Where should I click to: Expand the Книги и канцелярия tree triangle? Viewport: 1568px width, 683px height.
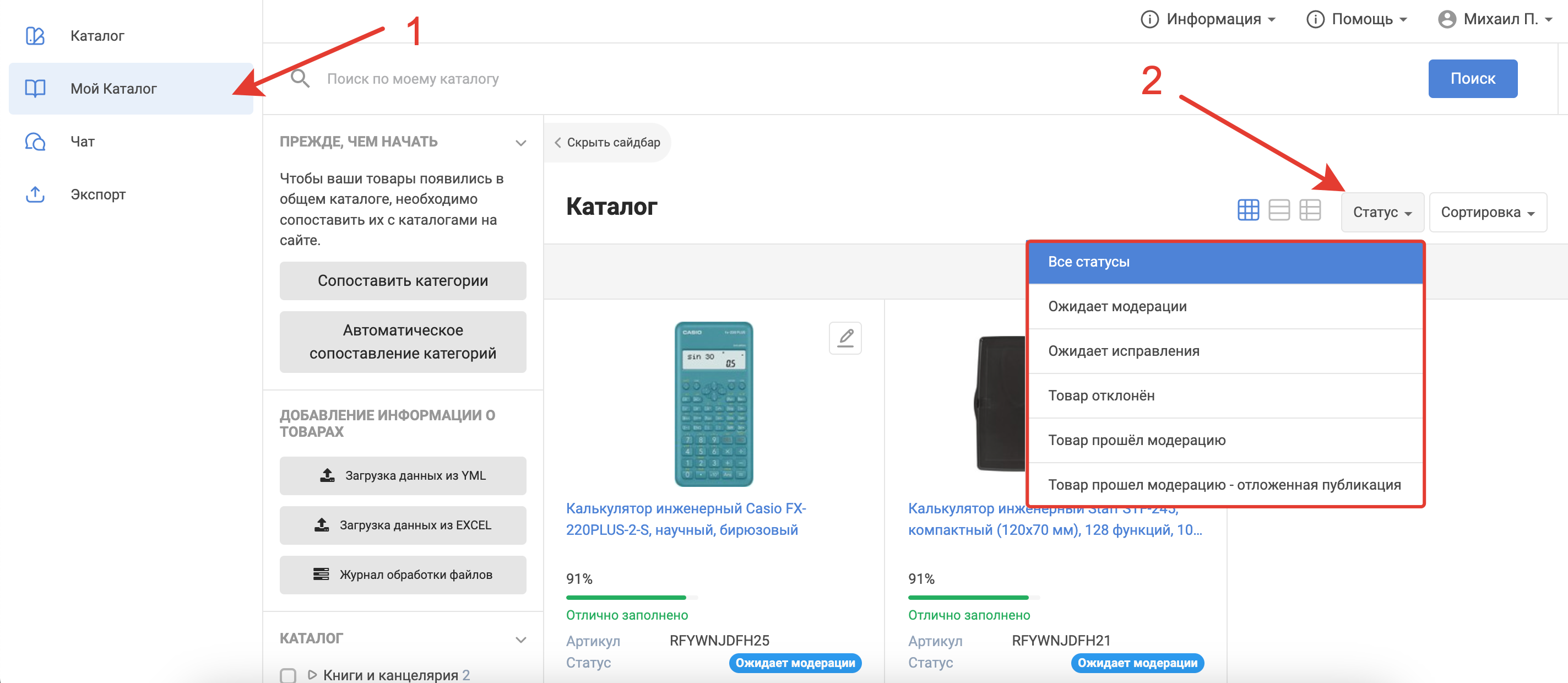coord(312,675)
